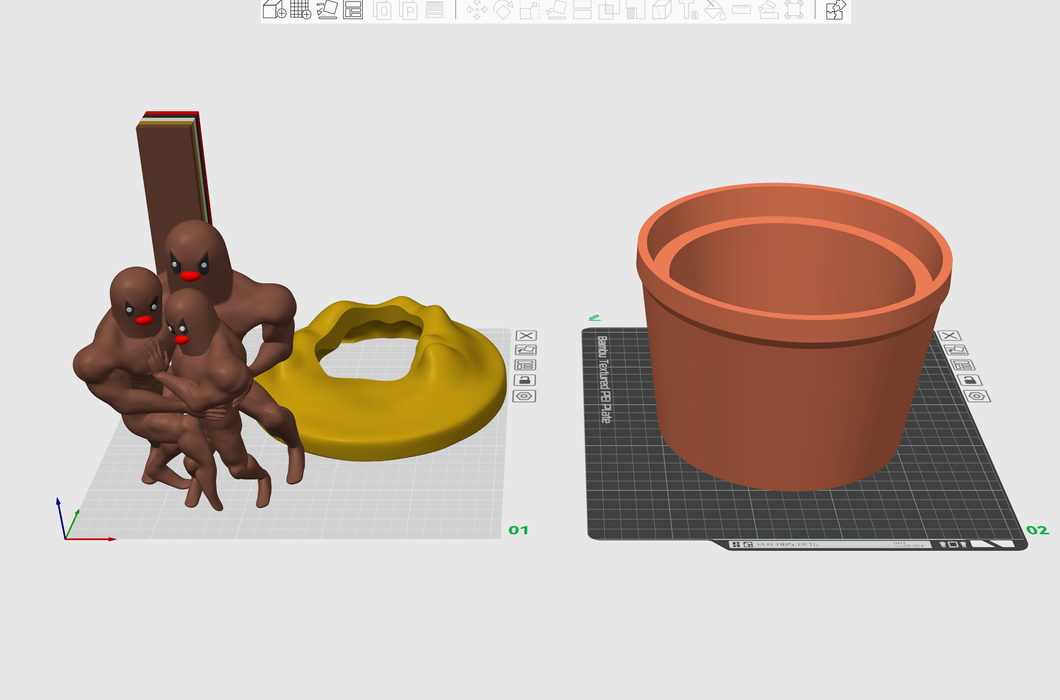Select the Color painting bucket tool
This screenshot has width=1060, height=700.
pyautogui.click(x=714, y=10)
